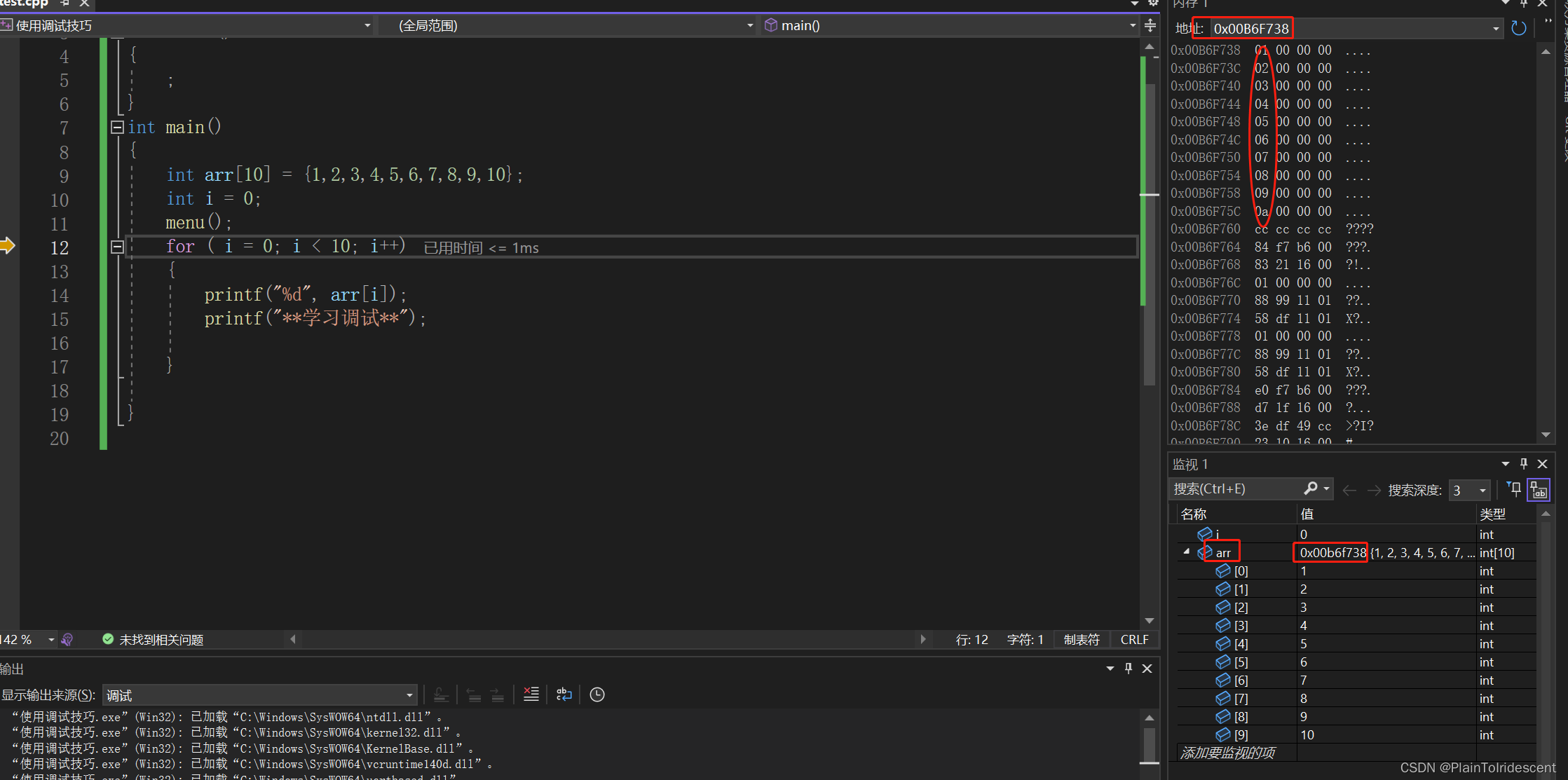Click the watch search input box
The image size is (1568, 780).
[1235, 488]
